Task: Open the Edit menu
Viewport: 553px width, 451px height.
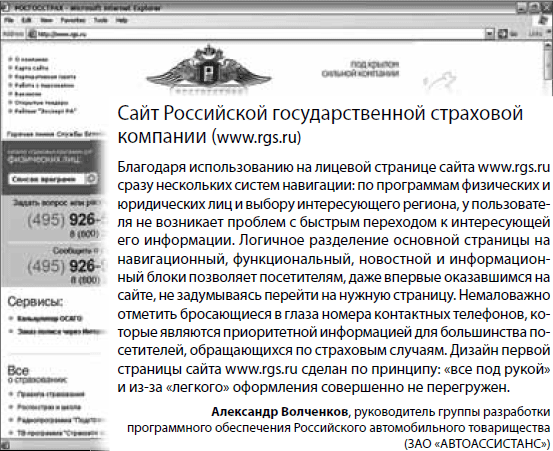Action: click(26, 20)
